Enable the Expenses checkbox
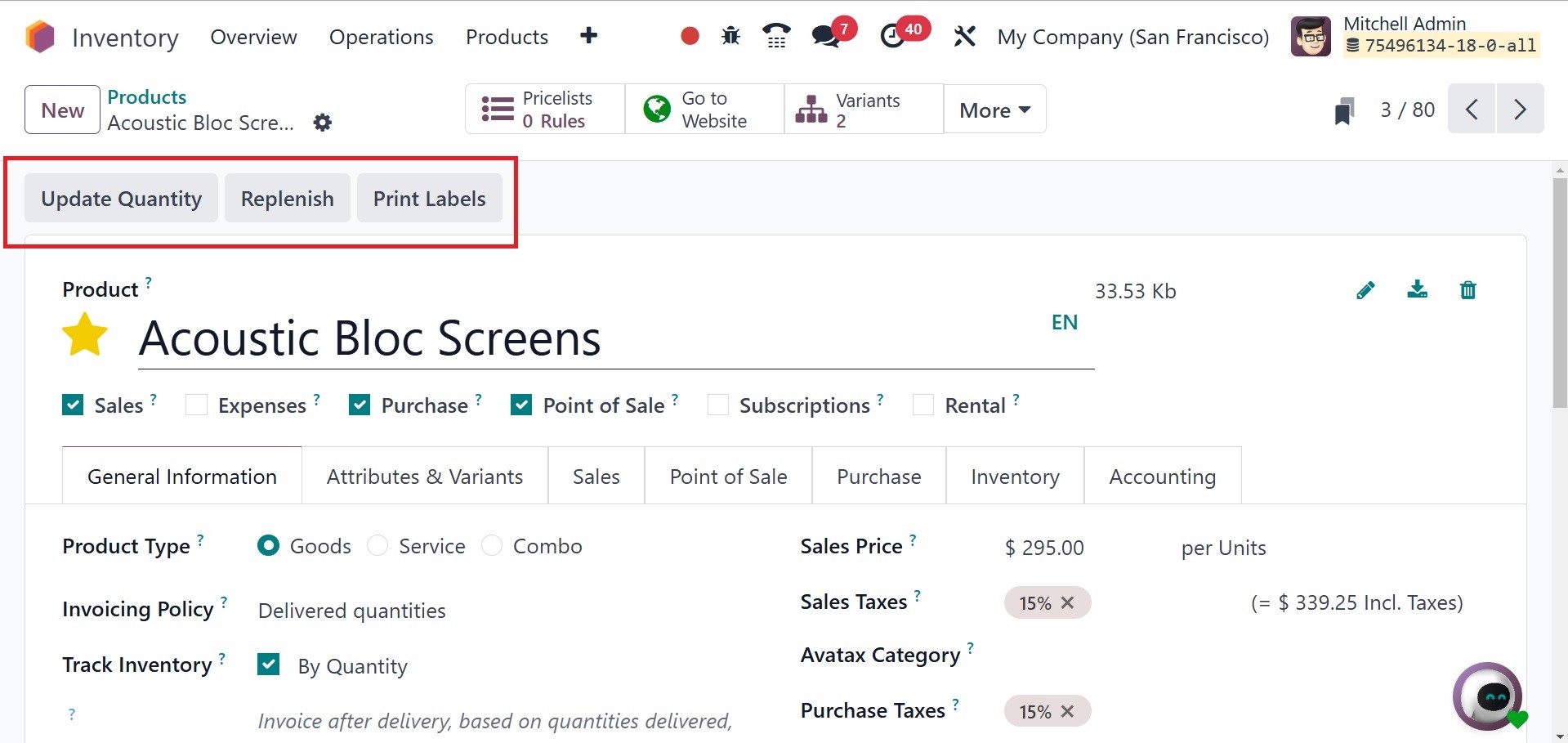The image size is (1568, 743). click(196, 405)
